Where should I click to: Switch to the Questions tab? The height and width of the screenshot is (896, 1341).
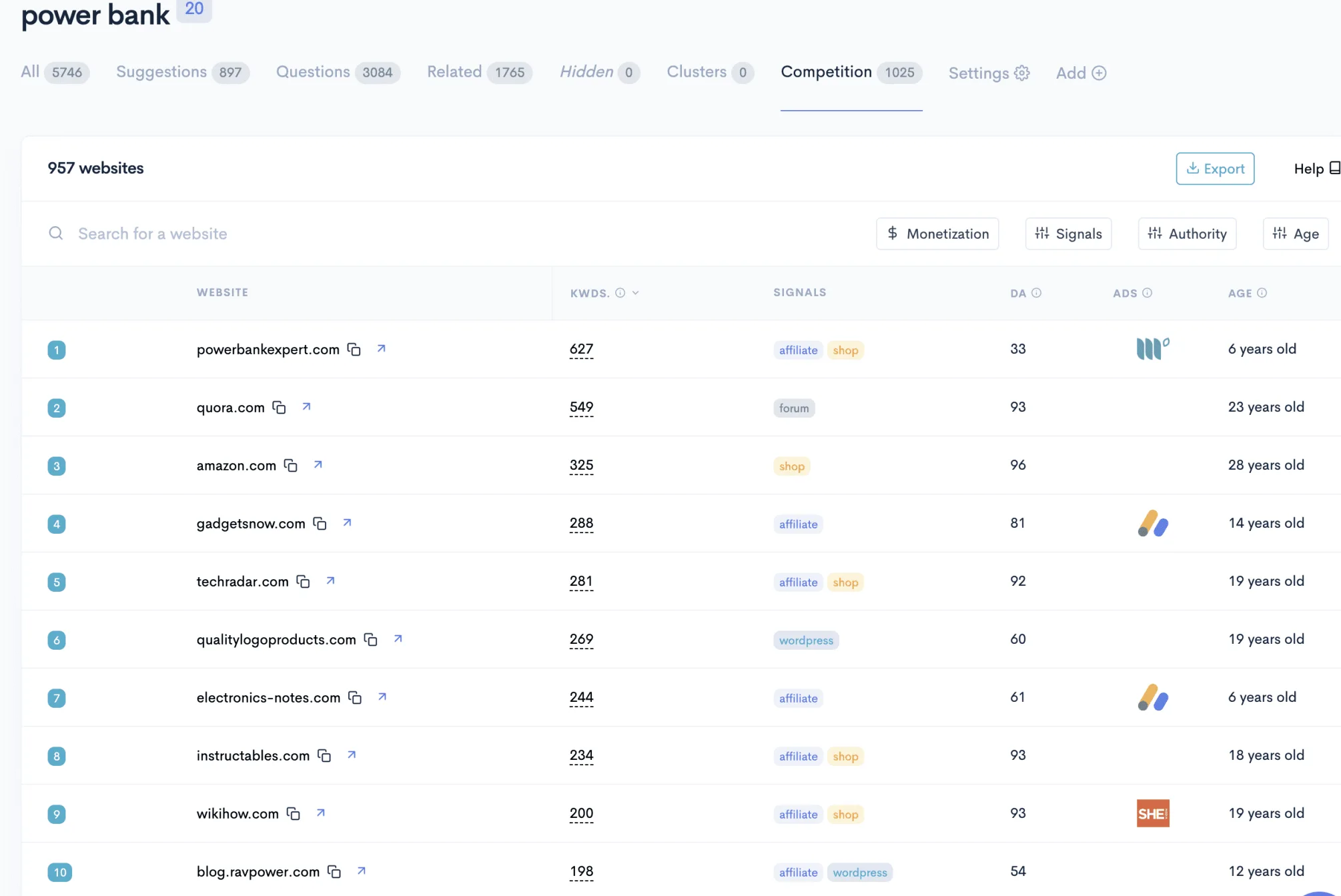tap(338, 72)
